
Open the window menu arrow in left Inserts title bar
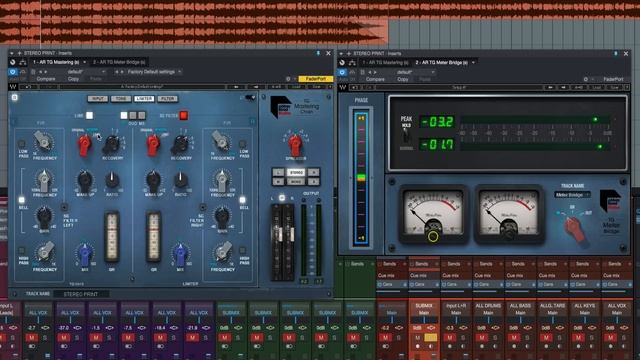(x=12, y=53)
